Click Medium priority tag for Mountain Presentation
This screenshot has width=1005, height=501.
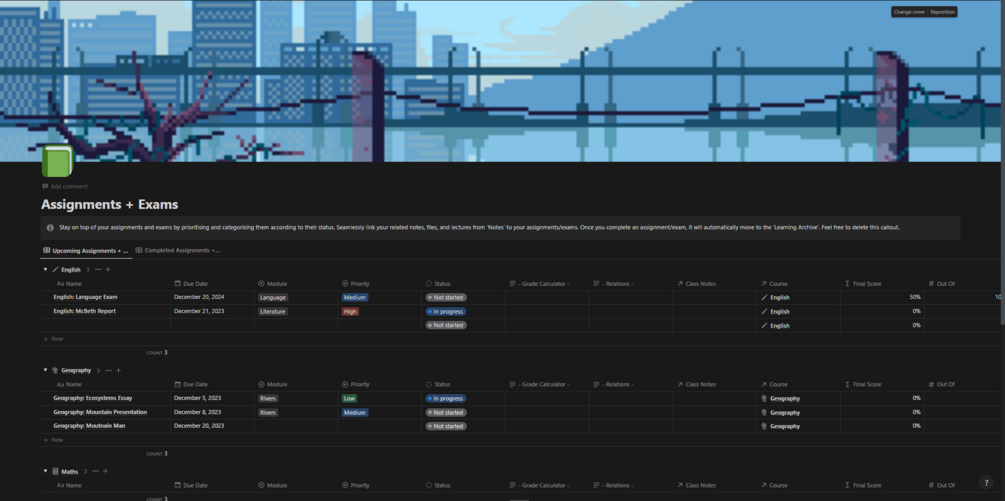pos(355,413)
